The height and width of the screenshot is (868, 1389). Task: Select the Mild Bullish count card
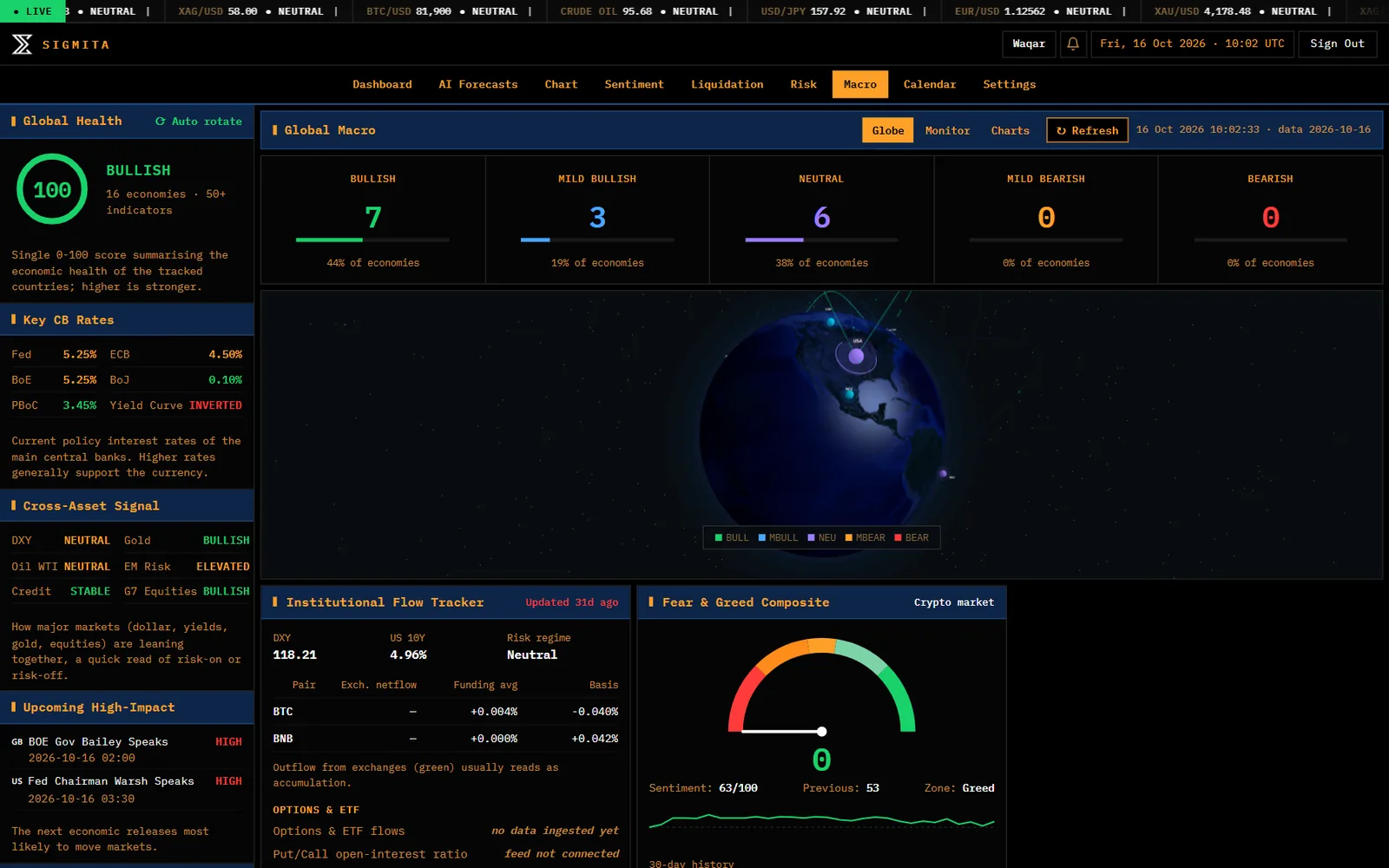597,220
